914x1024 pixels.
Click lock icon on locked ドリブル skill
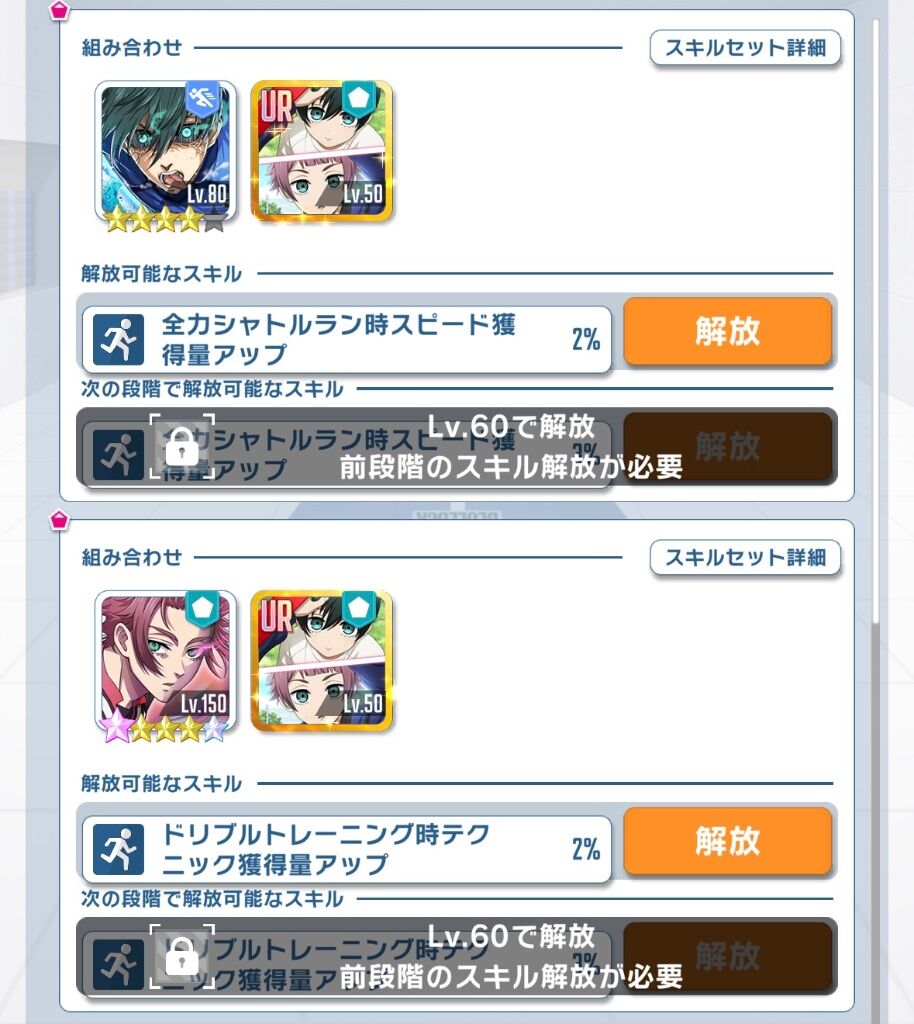(182, 957)
